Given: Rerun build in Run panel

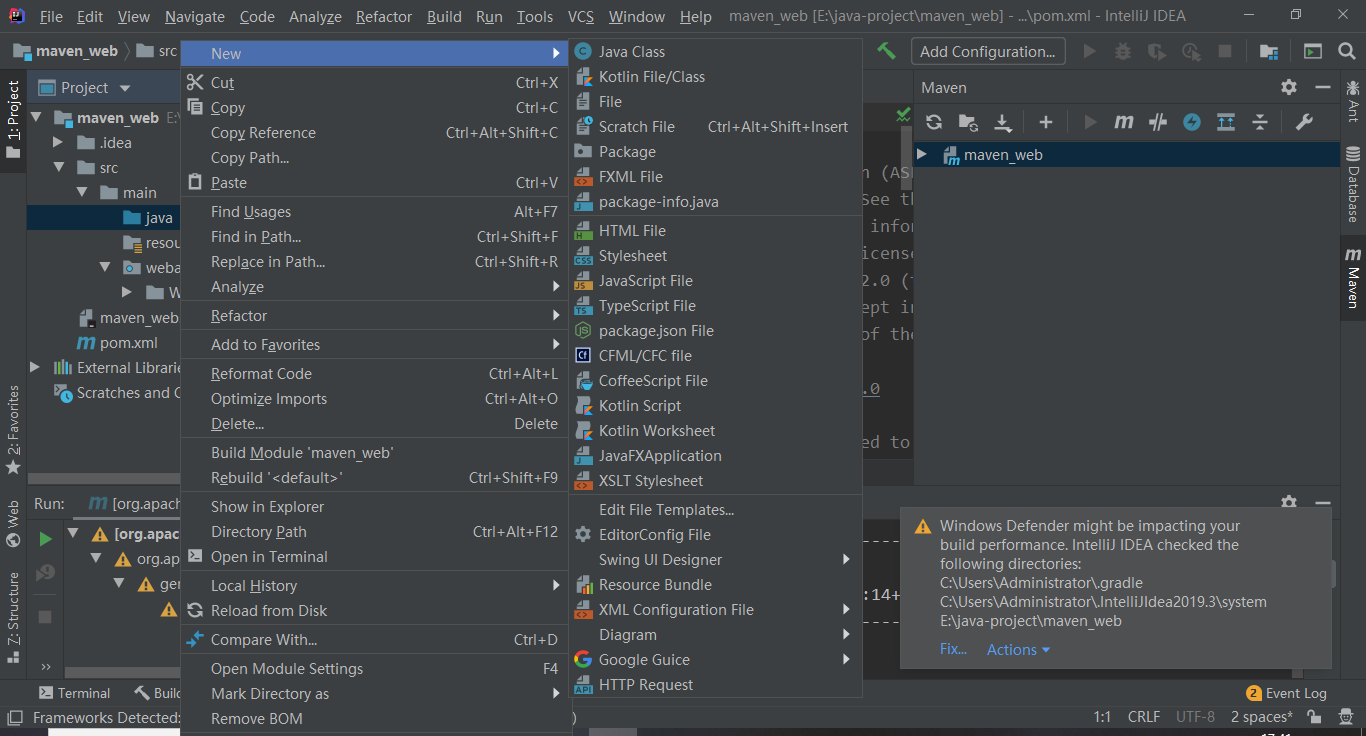Looking at the screenshot, I should click(45, 539).
